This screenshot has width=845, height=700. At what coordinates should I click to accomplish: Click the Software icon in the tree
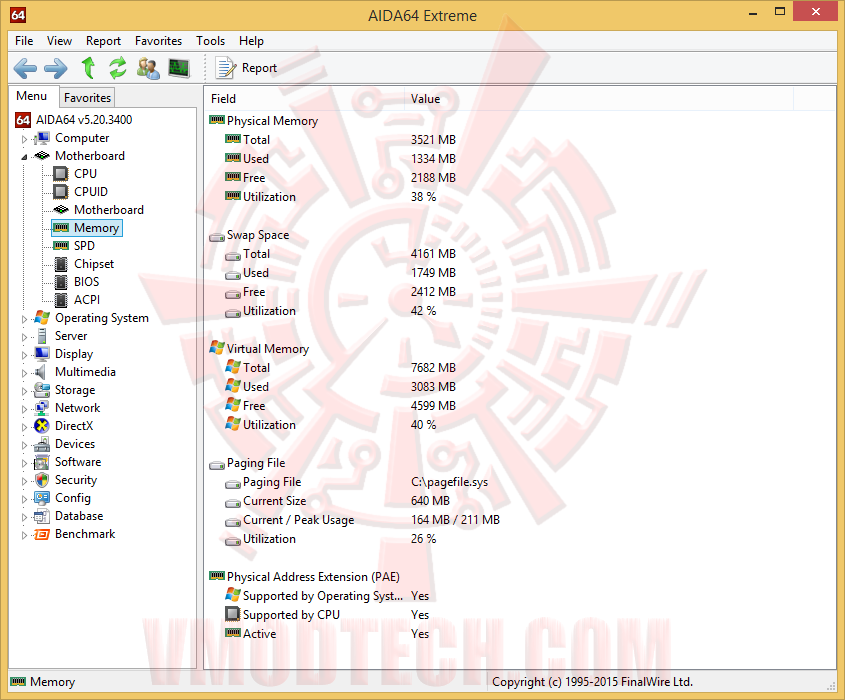pos(42,462)
